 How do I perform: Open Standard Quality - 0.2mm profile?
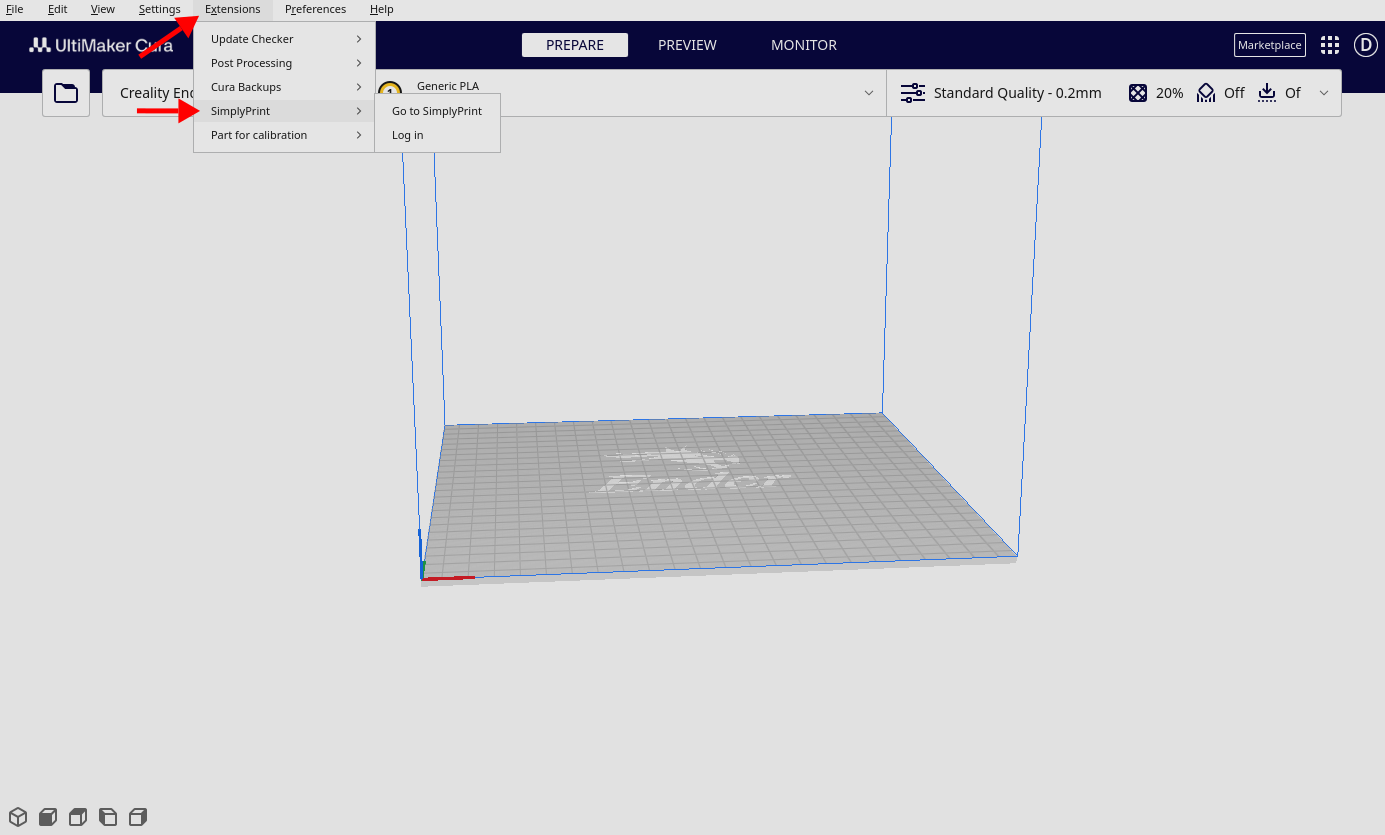pos(1017,93)
